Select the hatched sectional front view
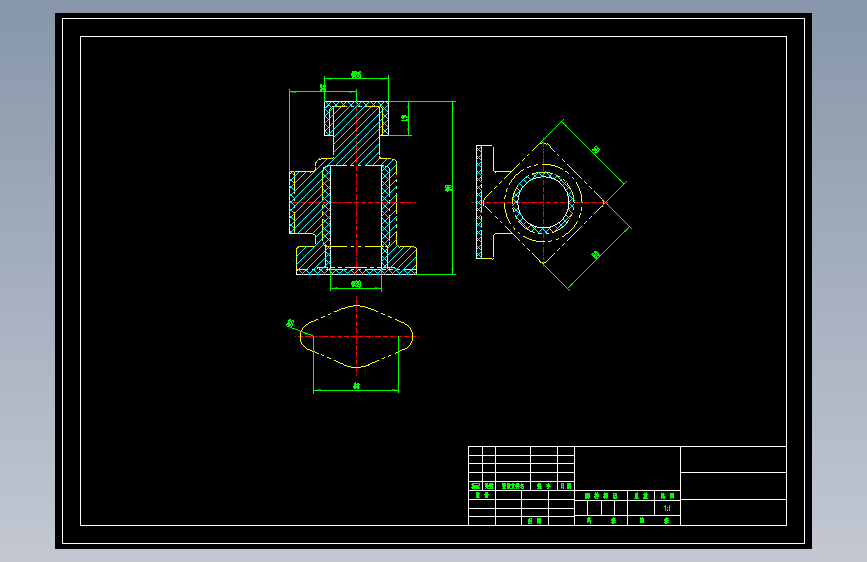This screenshot has height=562, width=867. [x=353, y=188]
